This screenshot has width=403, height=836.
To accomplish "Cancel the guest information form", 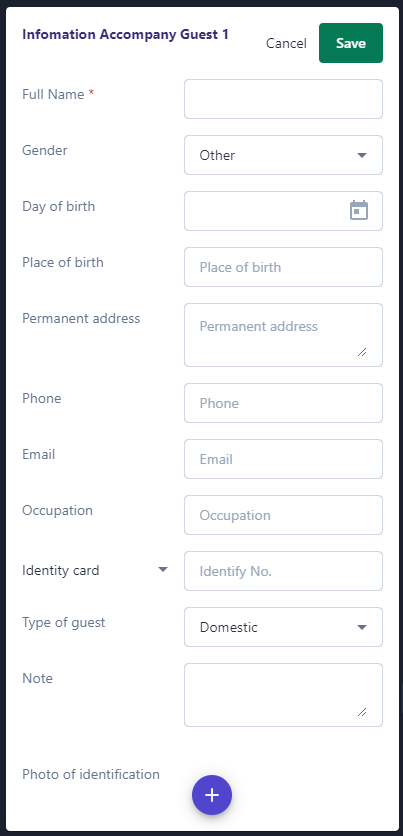I will [286, 43].
